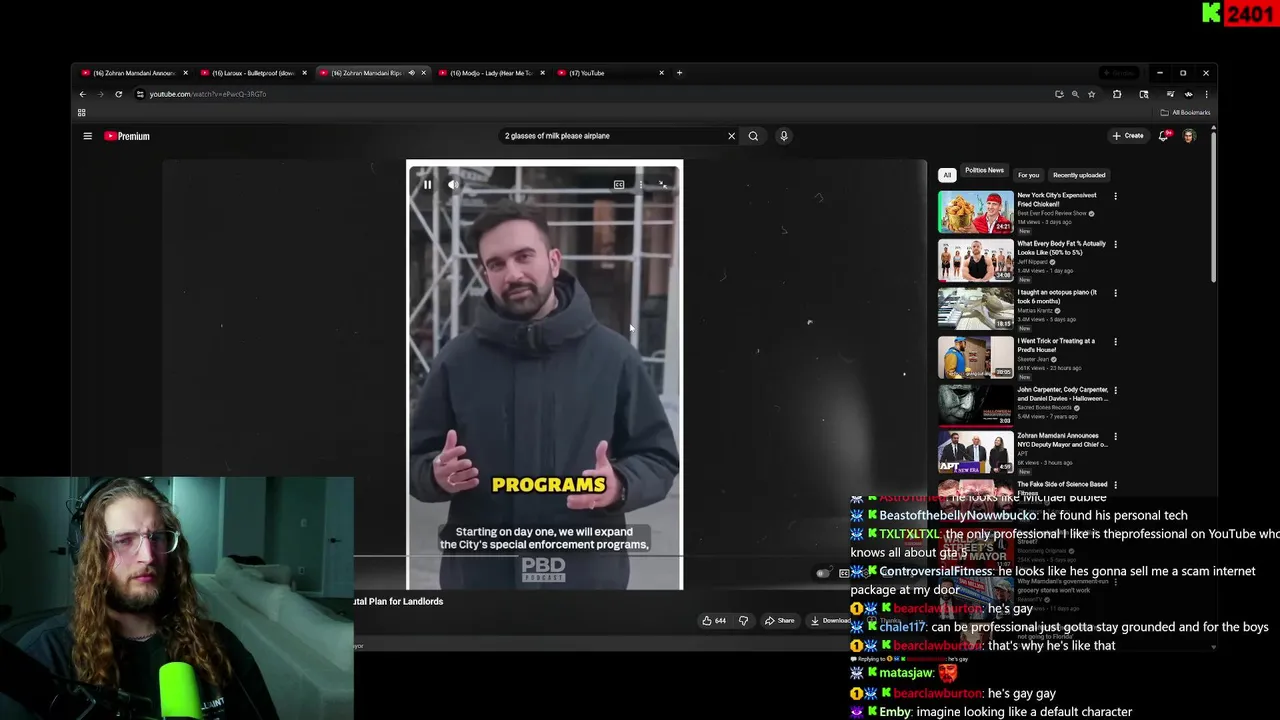Bookmark the page with the star icon
The height and width of the screenshot is (720, 1280).
point(1091,94)
